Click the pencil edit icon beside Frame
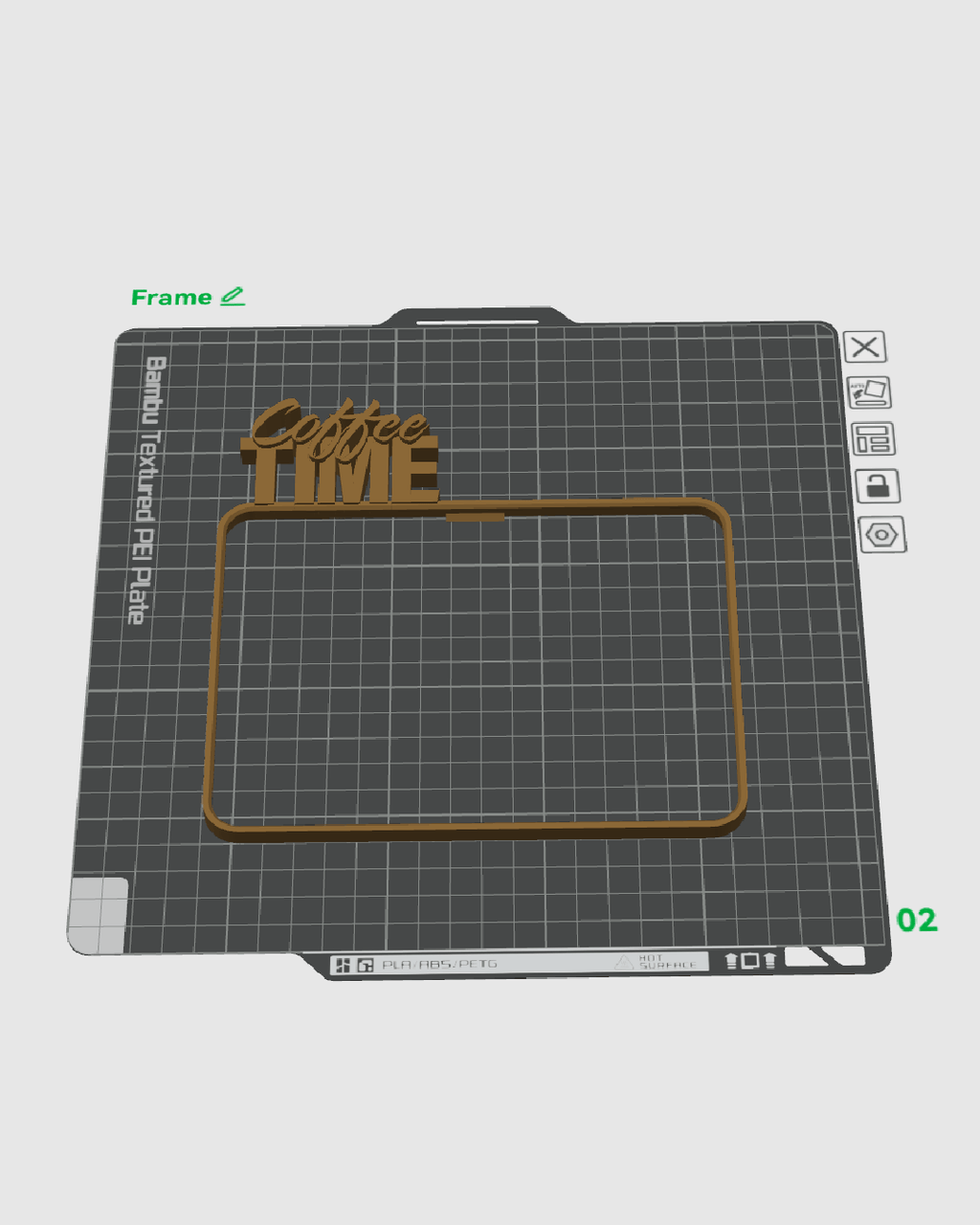Viewport: 980px width, 1225px height. pyautogui.click(x=233, y=297)
